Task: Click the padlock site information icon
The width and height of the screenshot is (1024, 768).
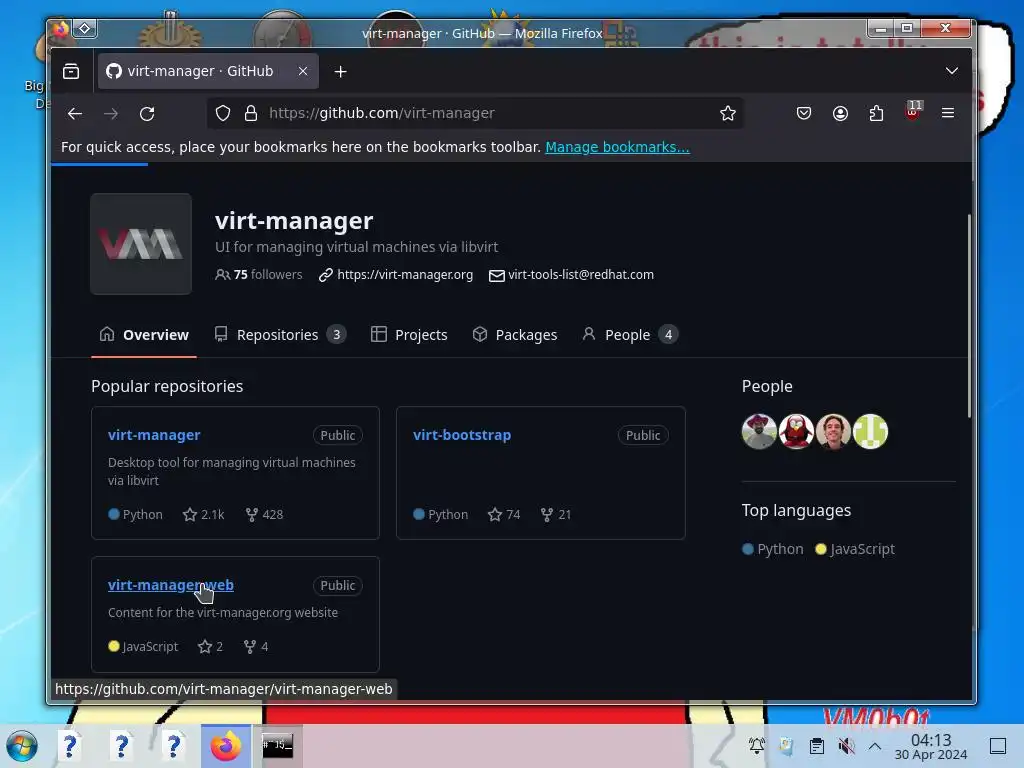Action: [251, 114]
